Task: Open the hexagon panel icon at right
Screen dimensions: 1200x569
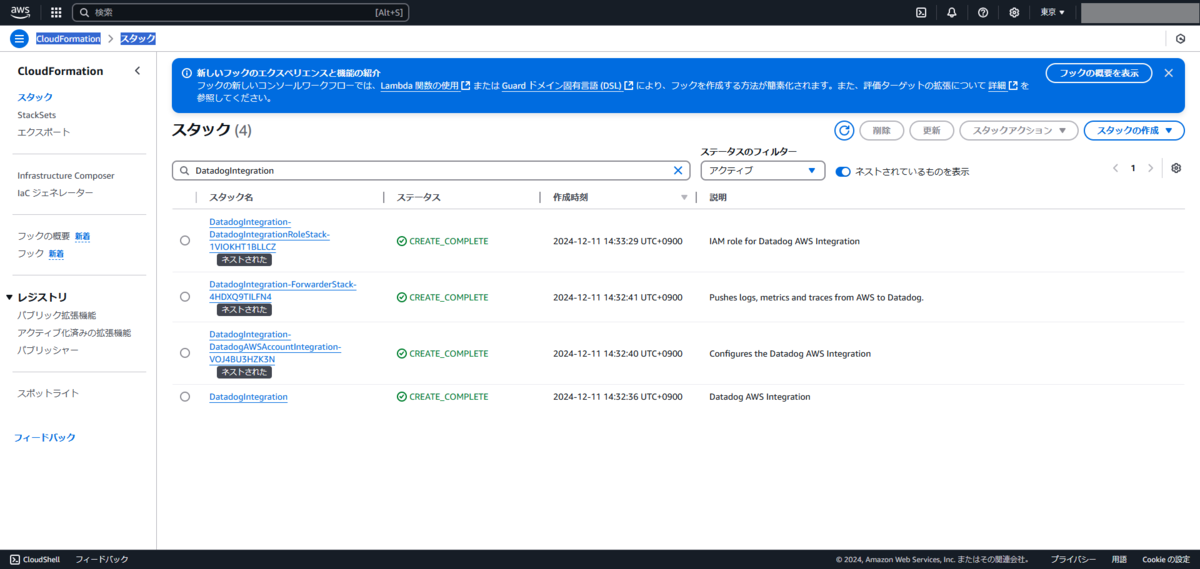Action: coord(1180,38)
